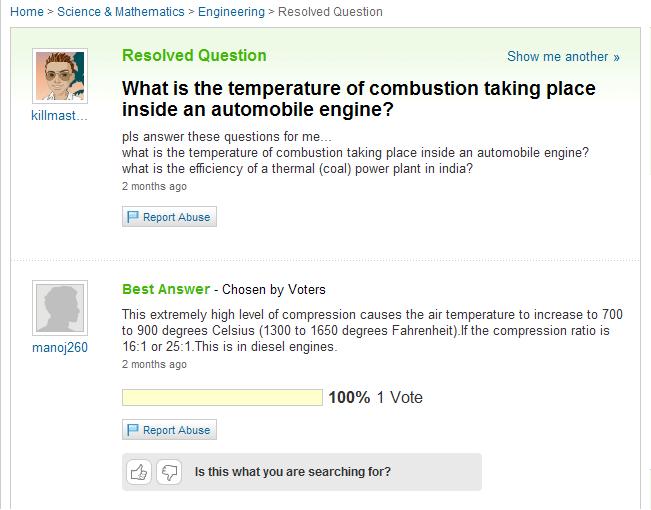Viewport: 651px width, 510px height.
Task: Click flag icon in answer's Report Abuse
Action: (x=133, y=430)
